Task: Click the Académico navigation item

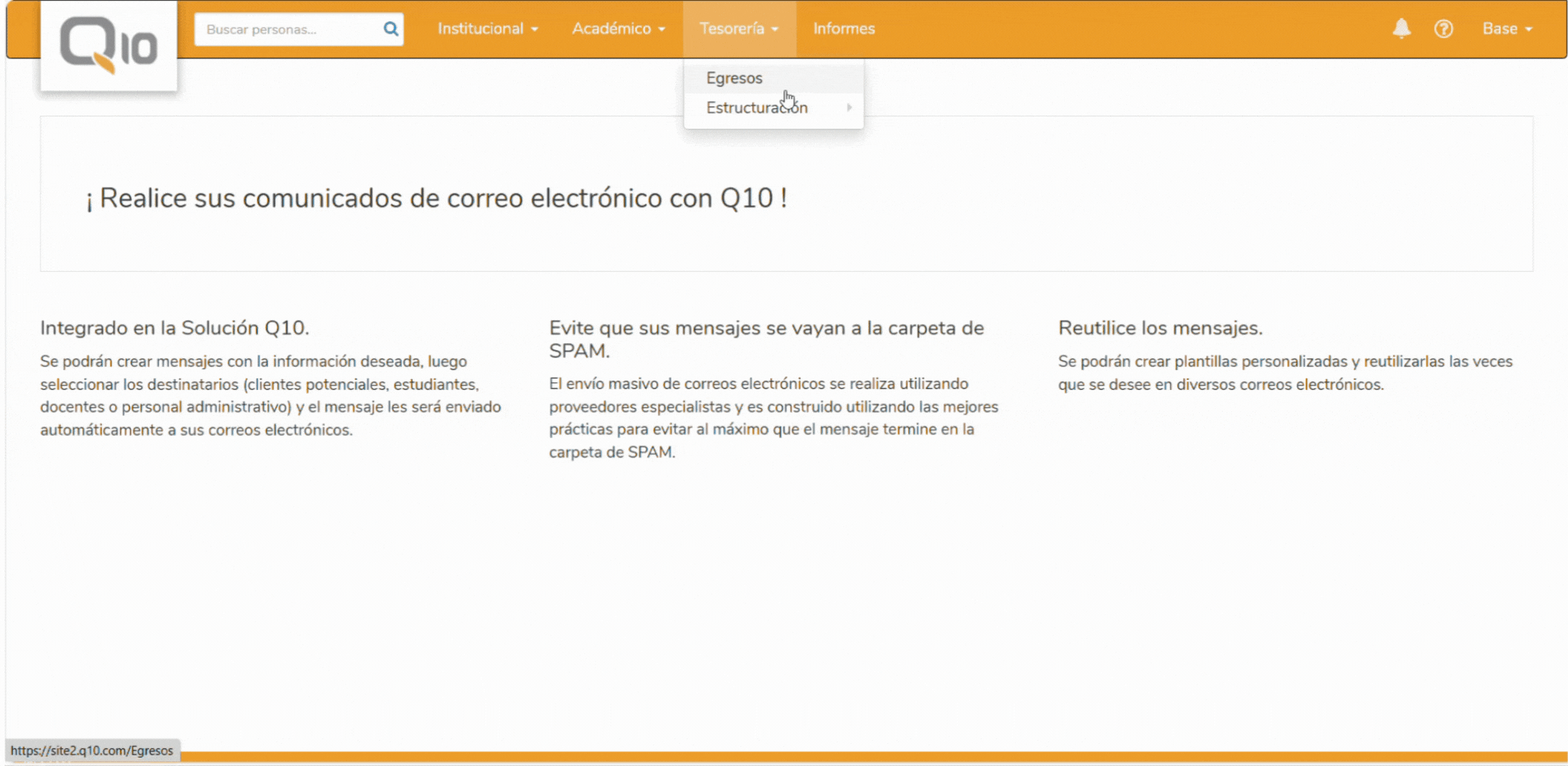Action: (617, 28)
